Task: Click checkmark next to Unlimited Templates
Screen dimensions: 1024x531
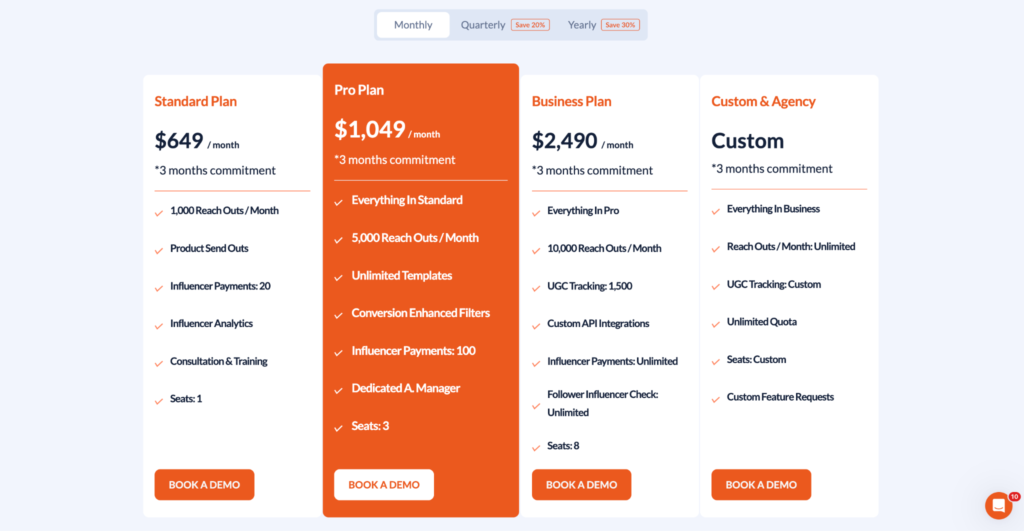Action: pos(339,277)
